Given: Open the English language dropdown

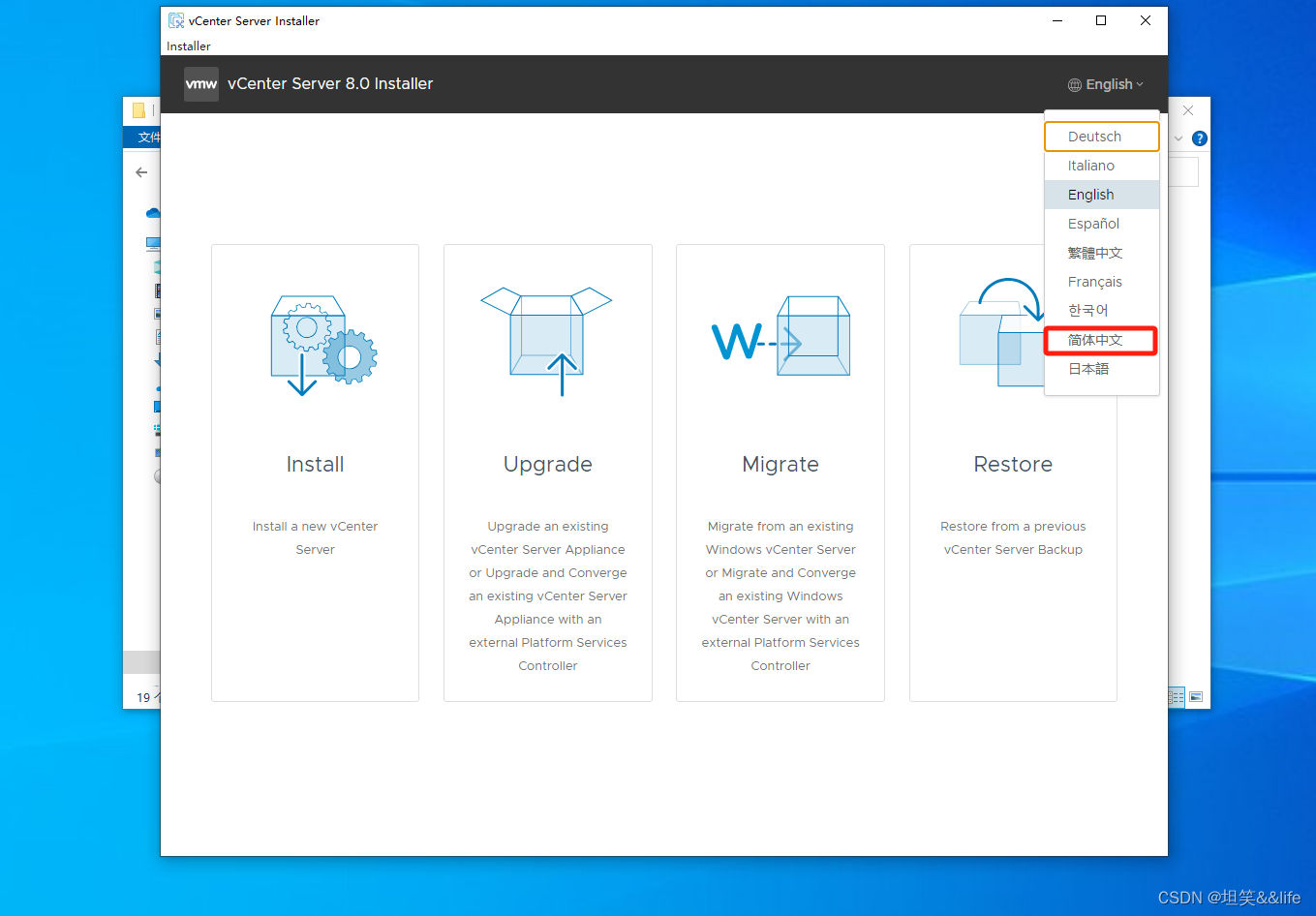Looking at the screenshot, I should pos(1106,84).
